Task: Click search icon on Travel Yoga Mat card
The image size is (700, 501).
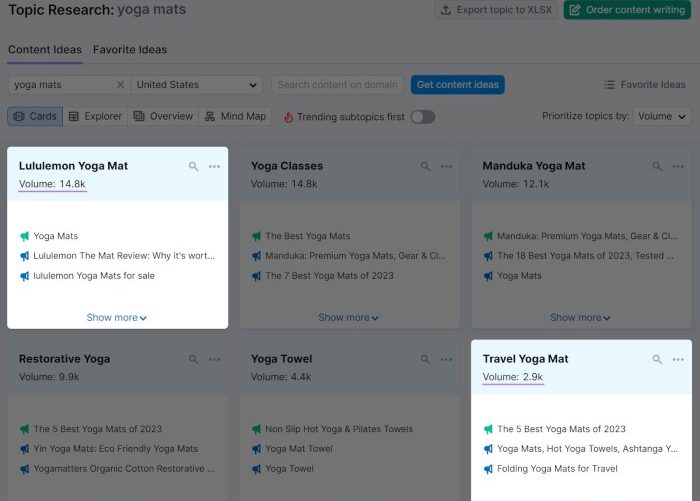Action: [657, 359]
